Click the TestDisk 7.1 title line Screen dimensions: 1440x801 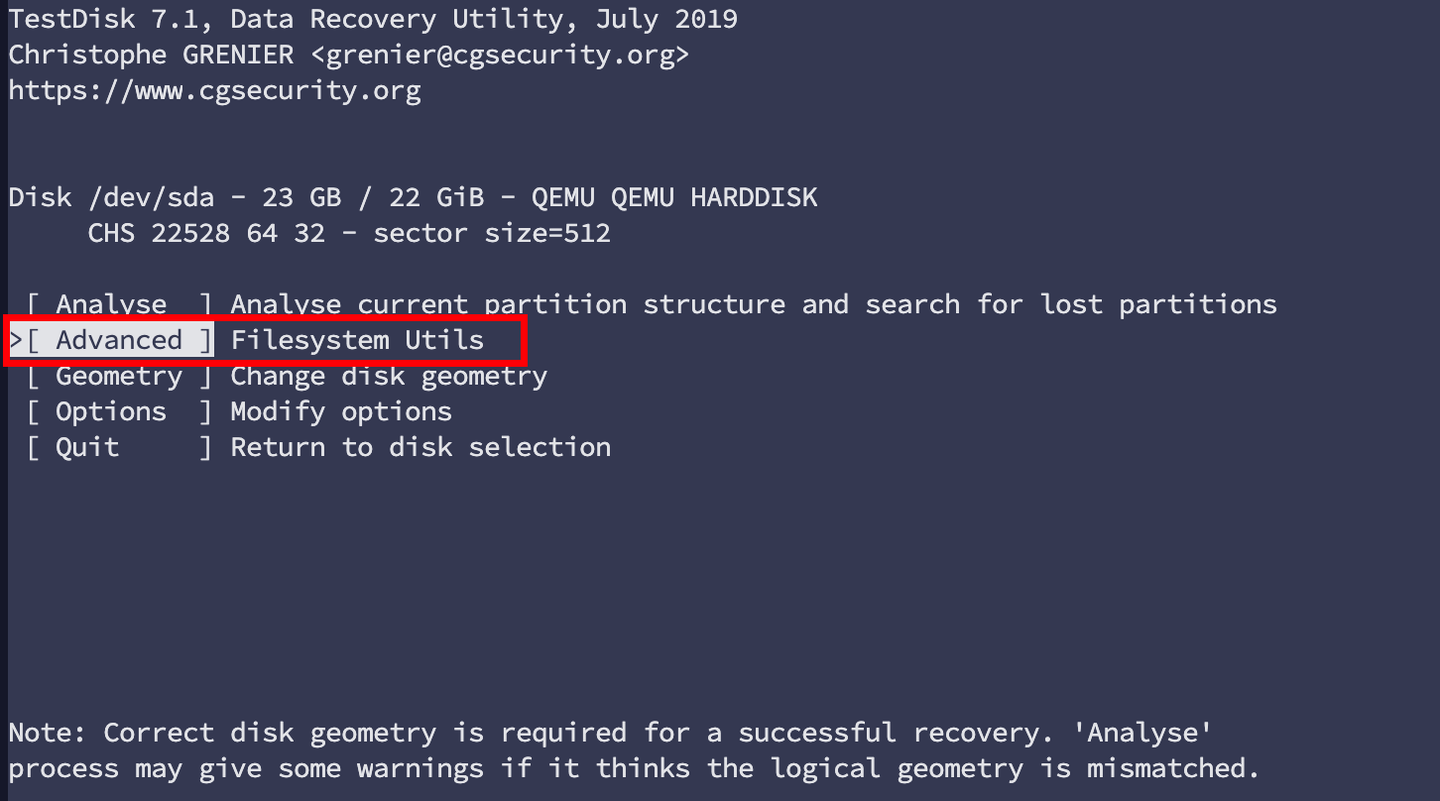tap(373, 19)
